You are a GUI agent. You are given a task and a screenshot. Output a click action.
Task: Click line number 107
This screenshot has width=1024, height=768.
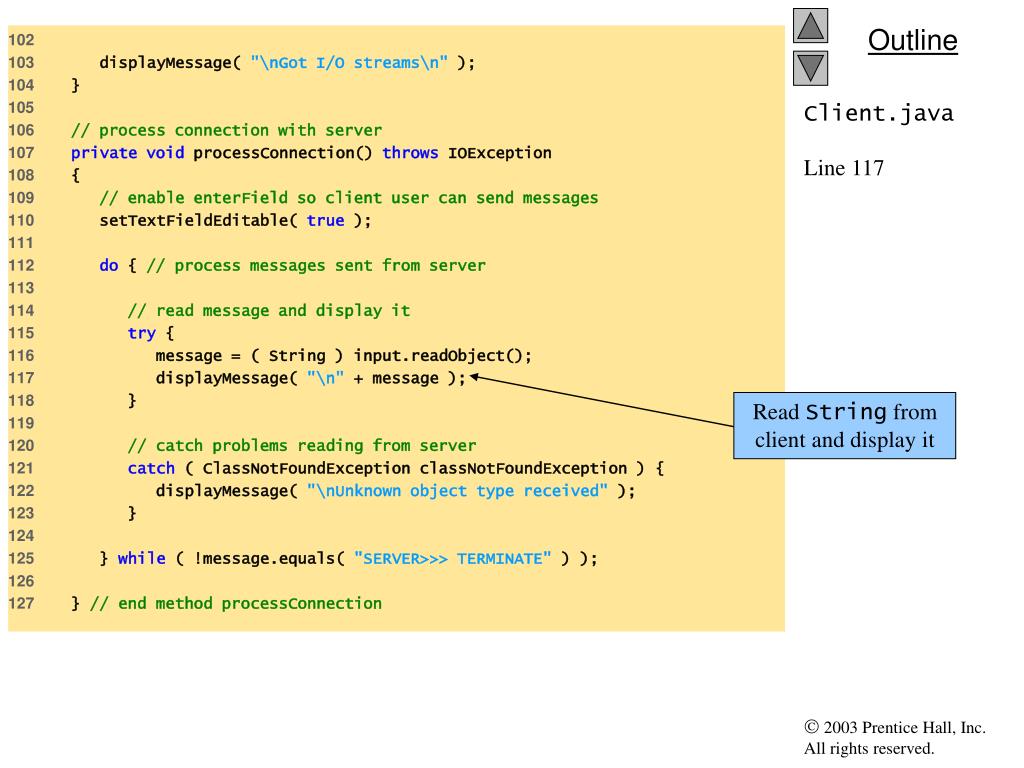(21, 153)
